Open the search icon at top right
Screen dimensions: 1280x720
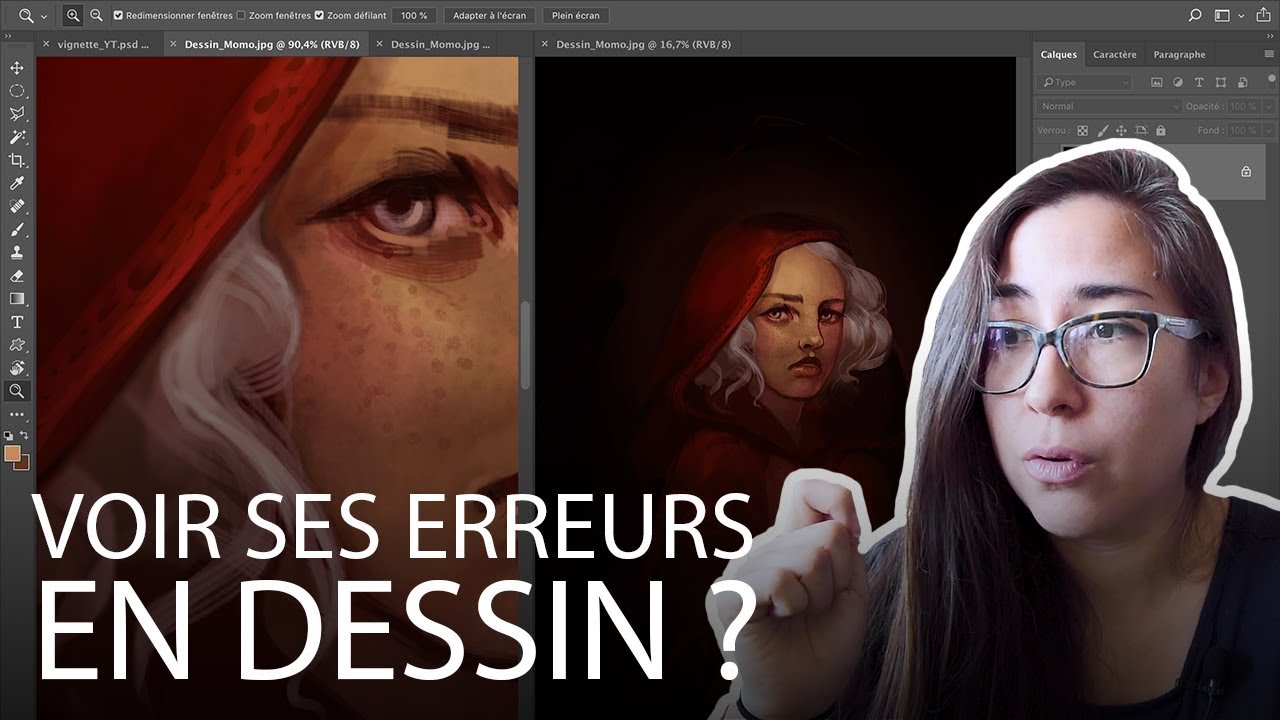(x=1195, y=16)
